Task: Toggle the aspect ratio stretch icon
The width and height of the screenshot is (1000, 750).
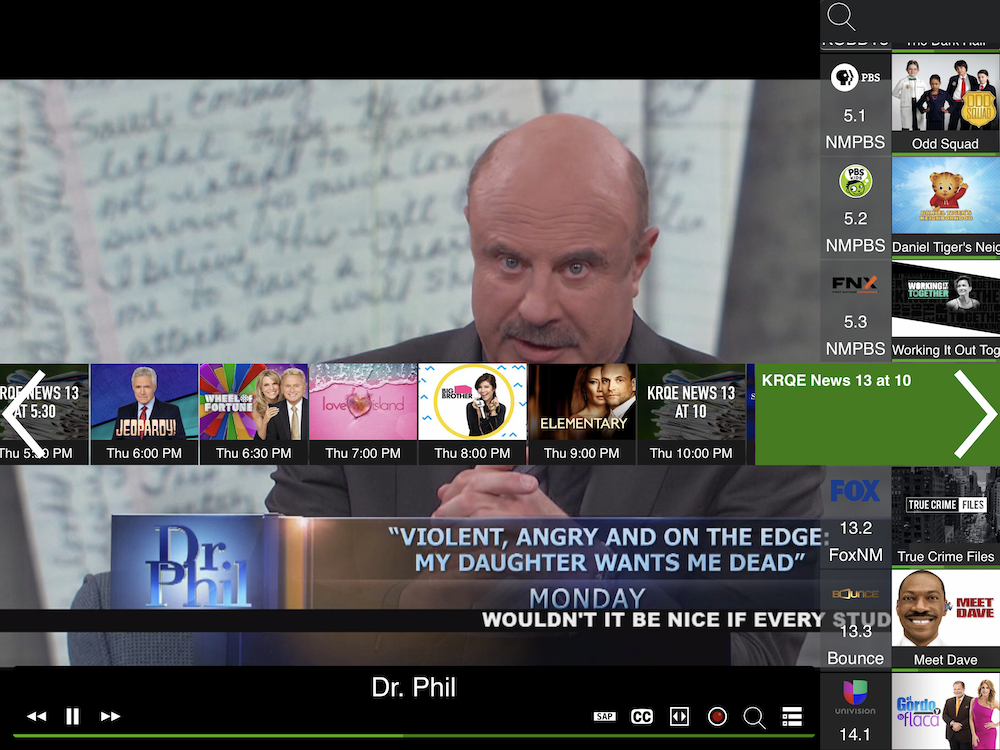Action: tap(679, 716)
